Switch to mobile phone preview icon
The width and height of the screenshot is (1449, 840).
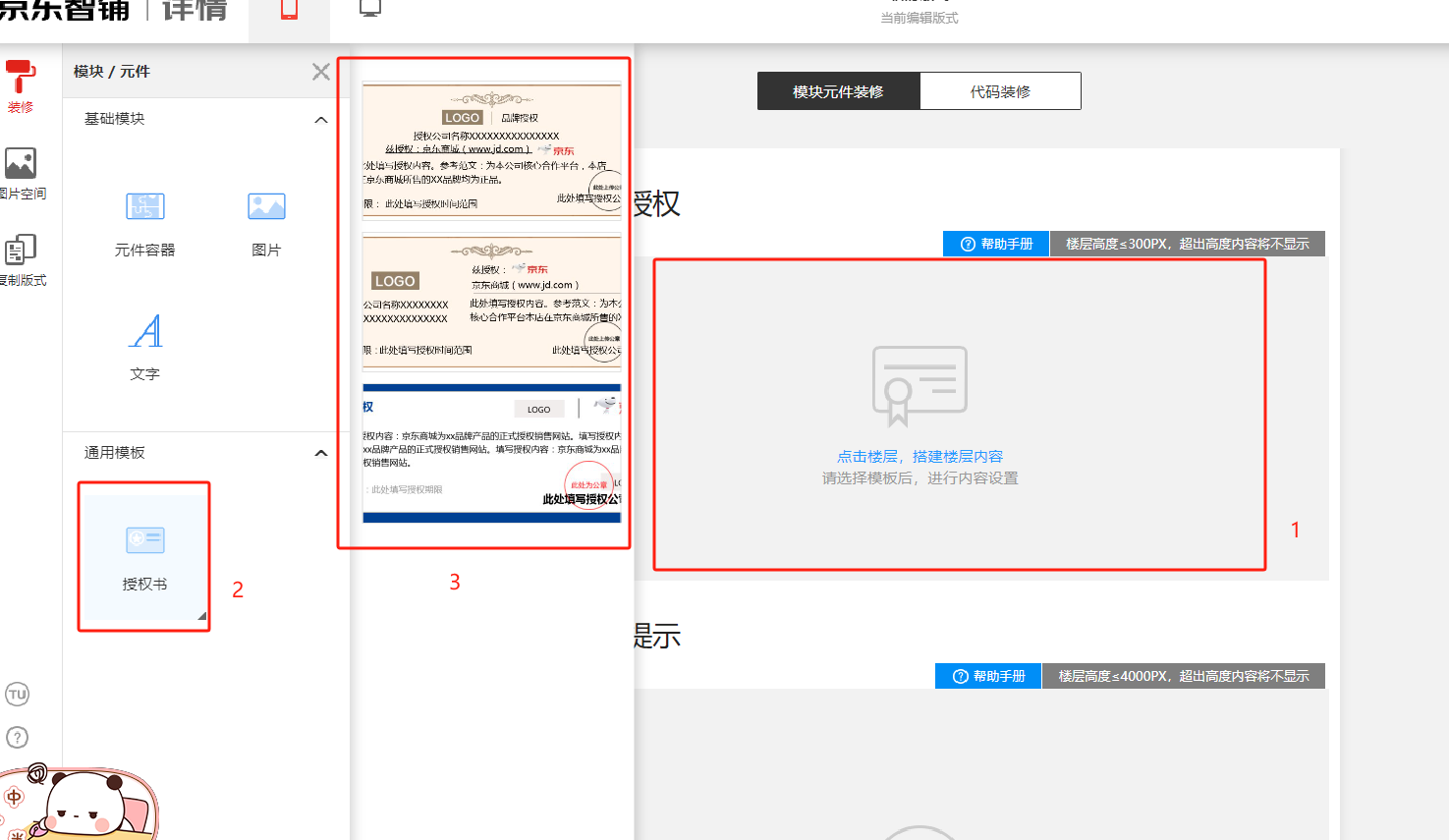[x=289, y=10]
